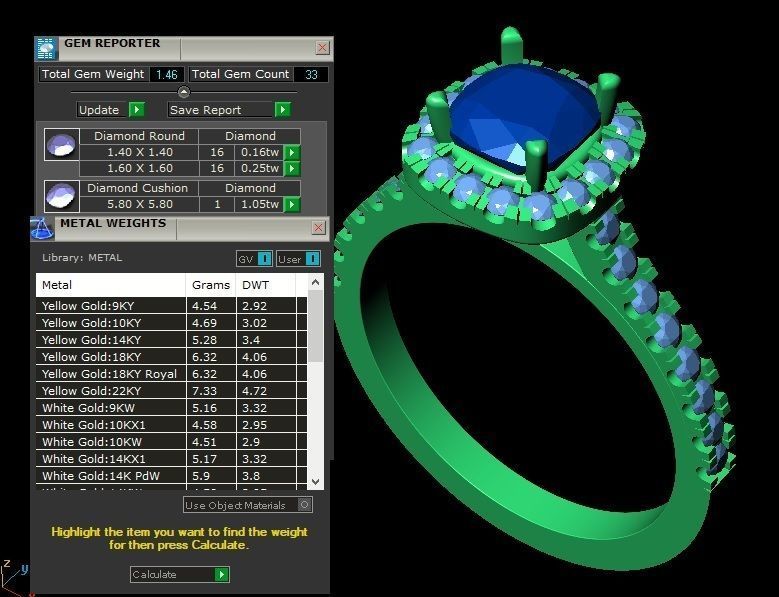This screenshot has height=597, width=779.
Task: Select the White Gold:10KX1 row
Action: coord(171,425)
